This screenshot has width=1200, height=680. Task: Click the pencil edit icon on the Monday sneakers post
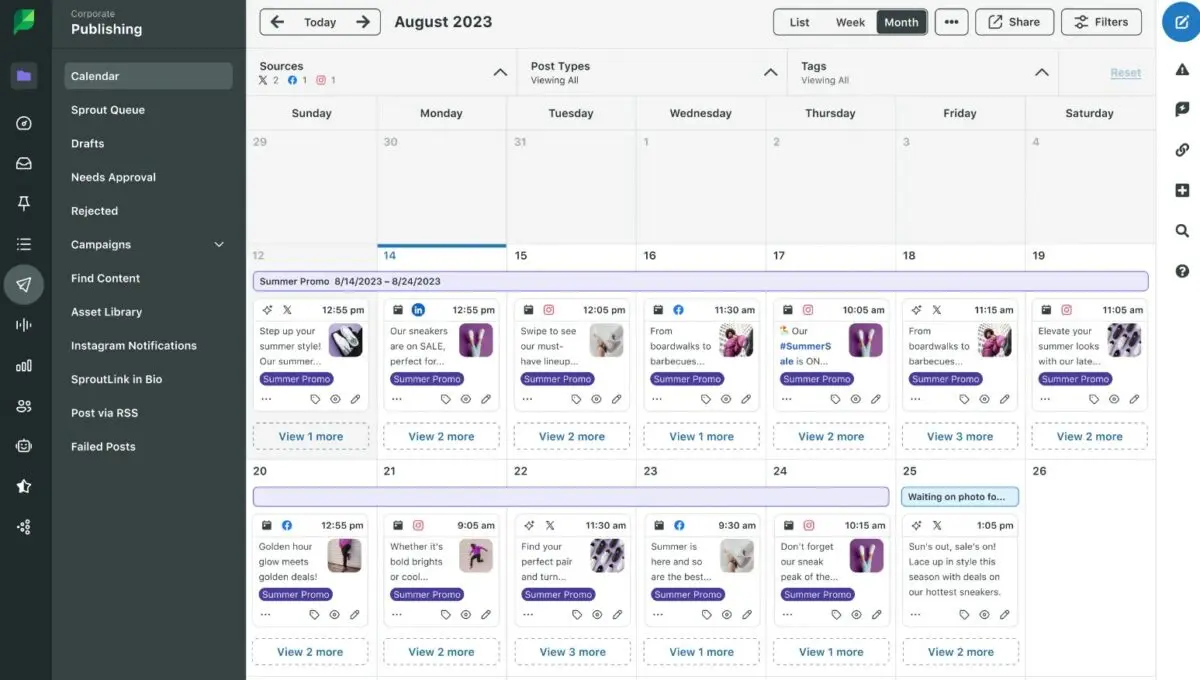[x=487, y=398]
